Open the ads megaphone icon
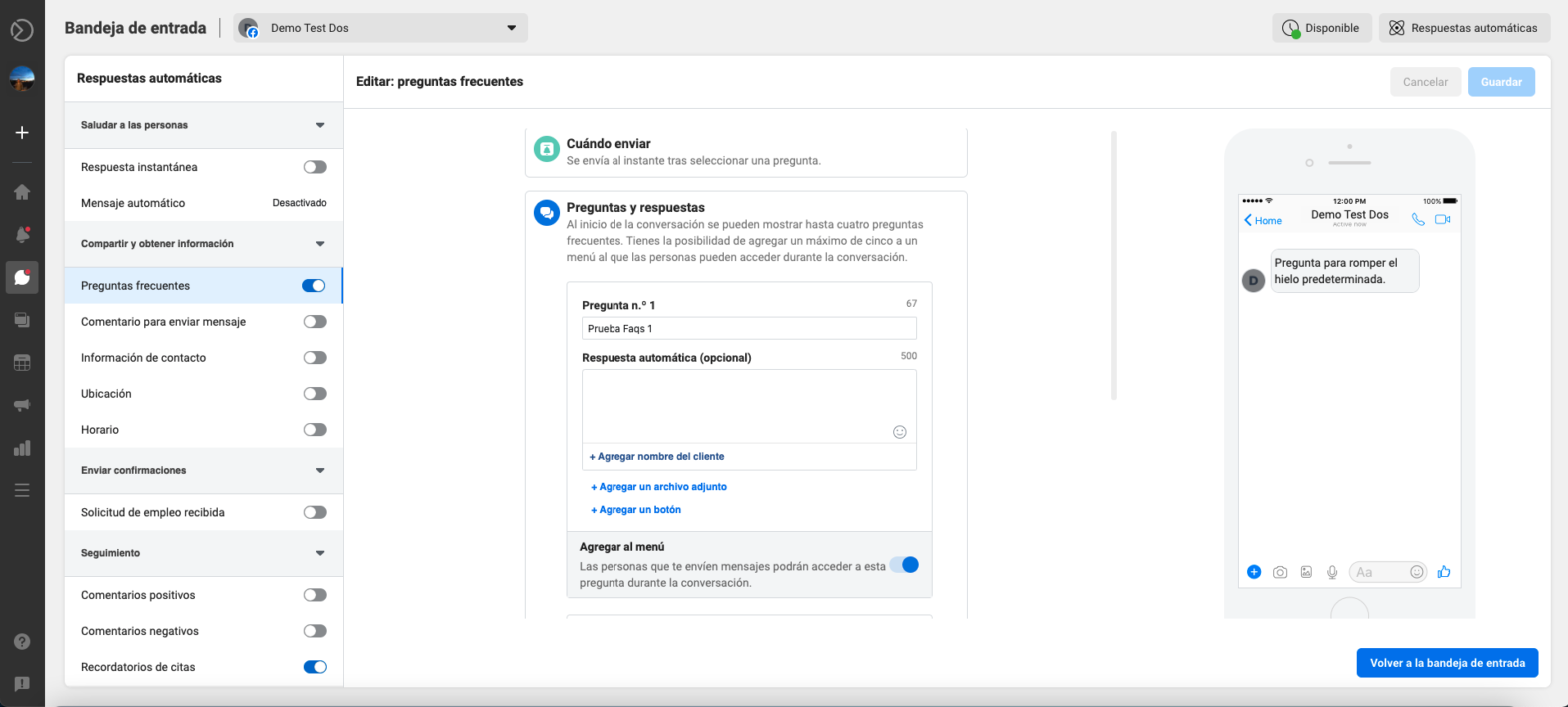Image resolution: width=1568 pixels, height=707 pixels. [x=22, y=405]
